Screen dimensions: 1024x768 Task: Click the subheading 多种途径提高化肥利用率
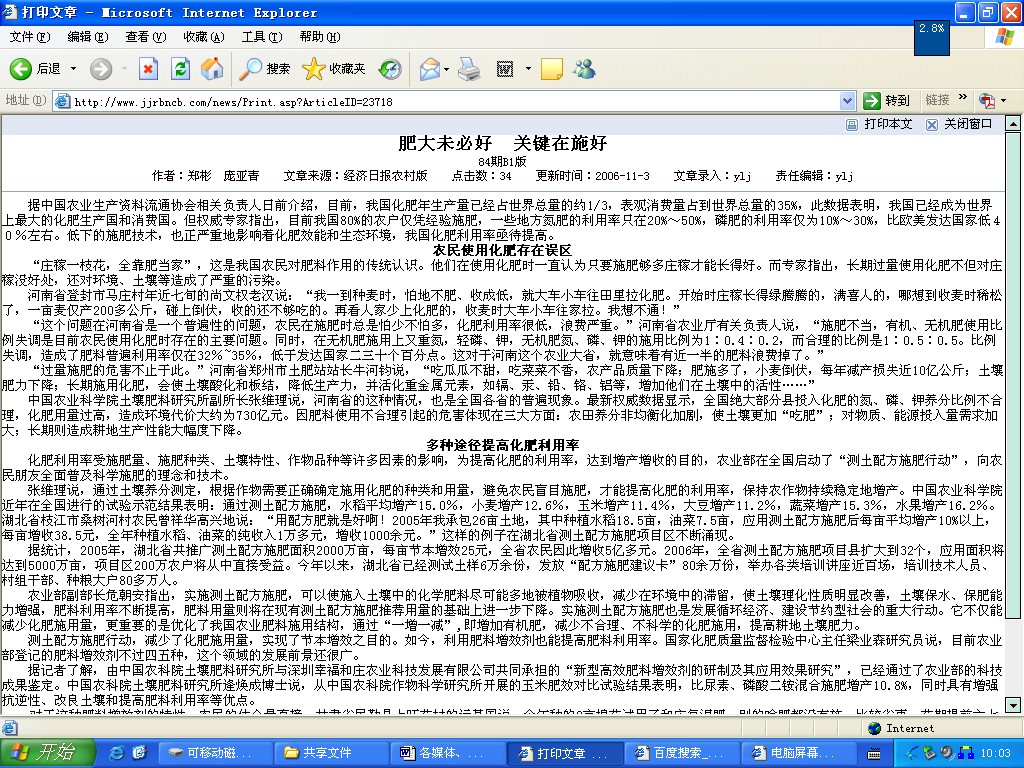pyautogui.click(x=503, y=445)
